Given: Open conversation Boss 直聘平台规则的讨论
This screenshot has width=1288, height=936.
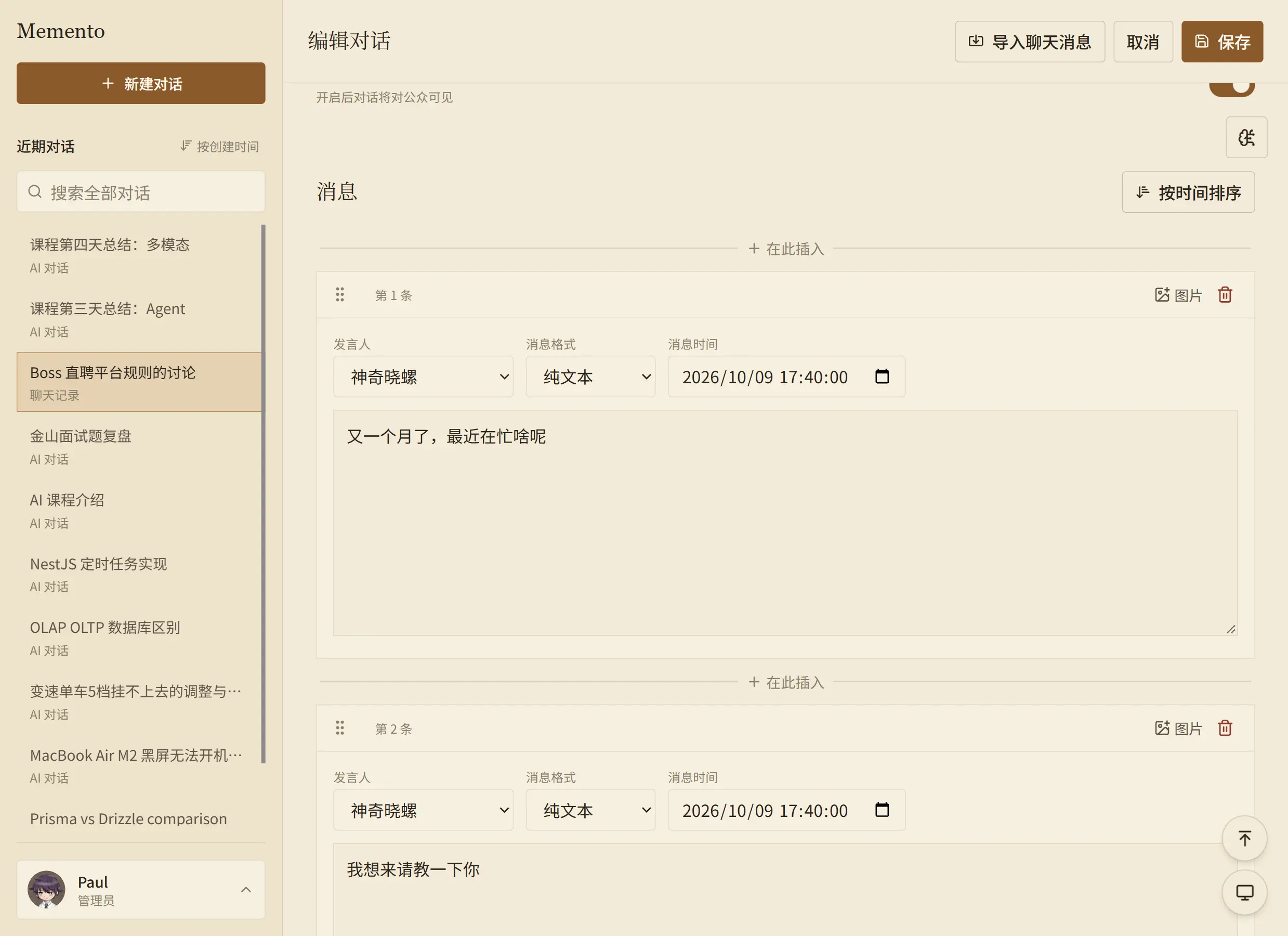Looking at the screenshot, I should 139,382.
